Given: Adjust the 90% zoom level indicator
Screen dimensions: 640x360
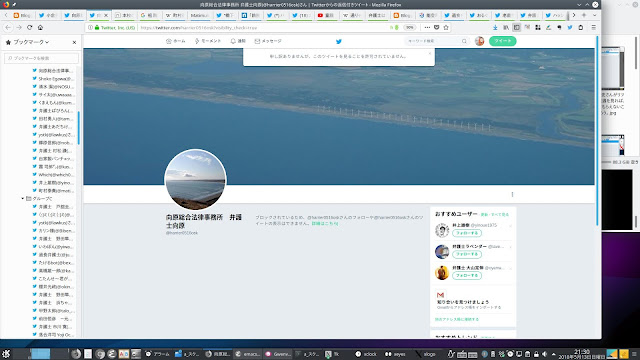Looking at the screenshot, I should coord(409,27).
